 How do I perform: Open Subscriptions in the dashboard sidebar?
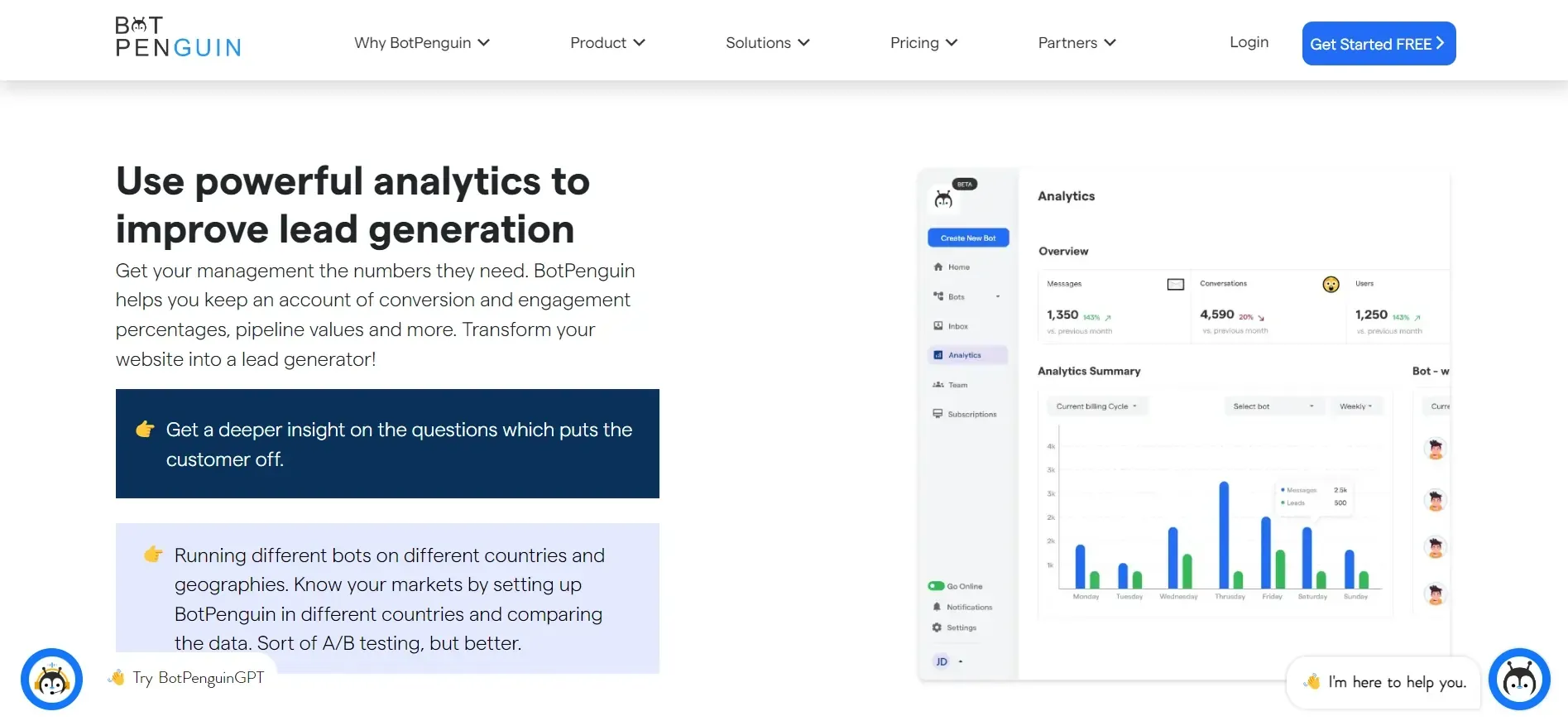click(x=965, y=414)
